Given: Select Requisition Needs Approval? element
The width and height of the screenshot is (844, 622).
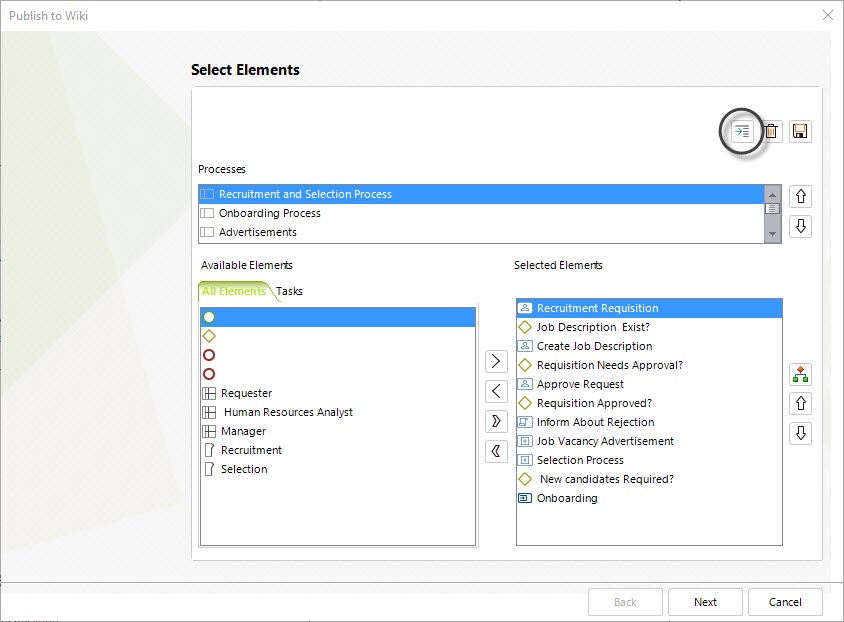Looking at the screenshot, I should (649, 365).
